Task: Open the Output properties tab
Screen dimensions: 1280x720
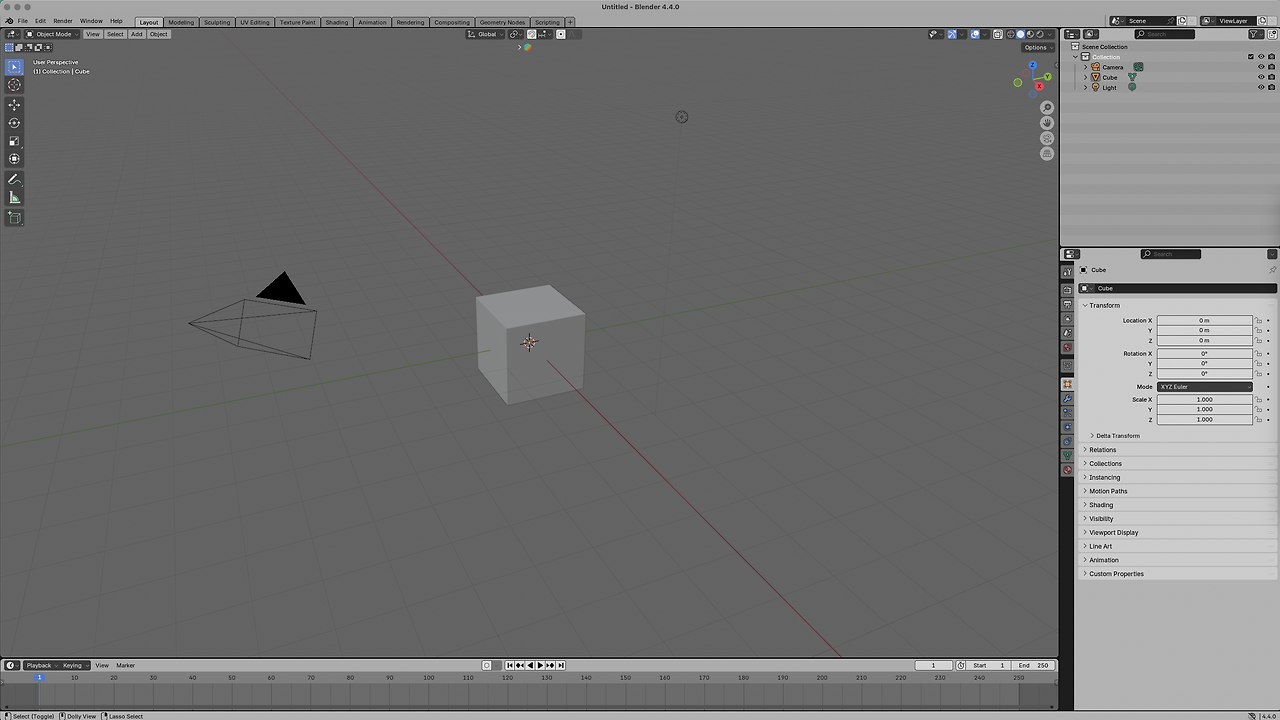Action: coord(1067,305)
